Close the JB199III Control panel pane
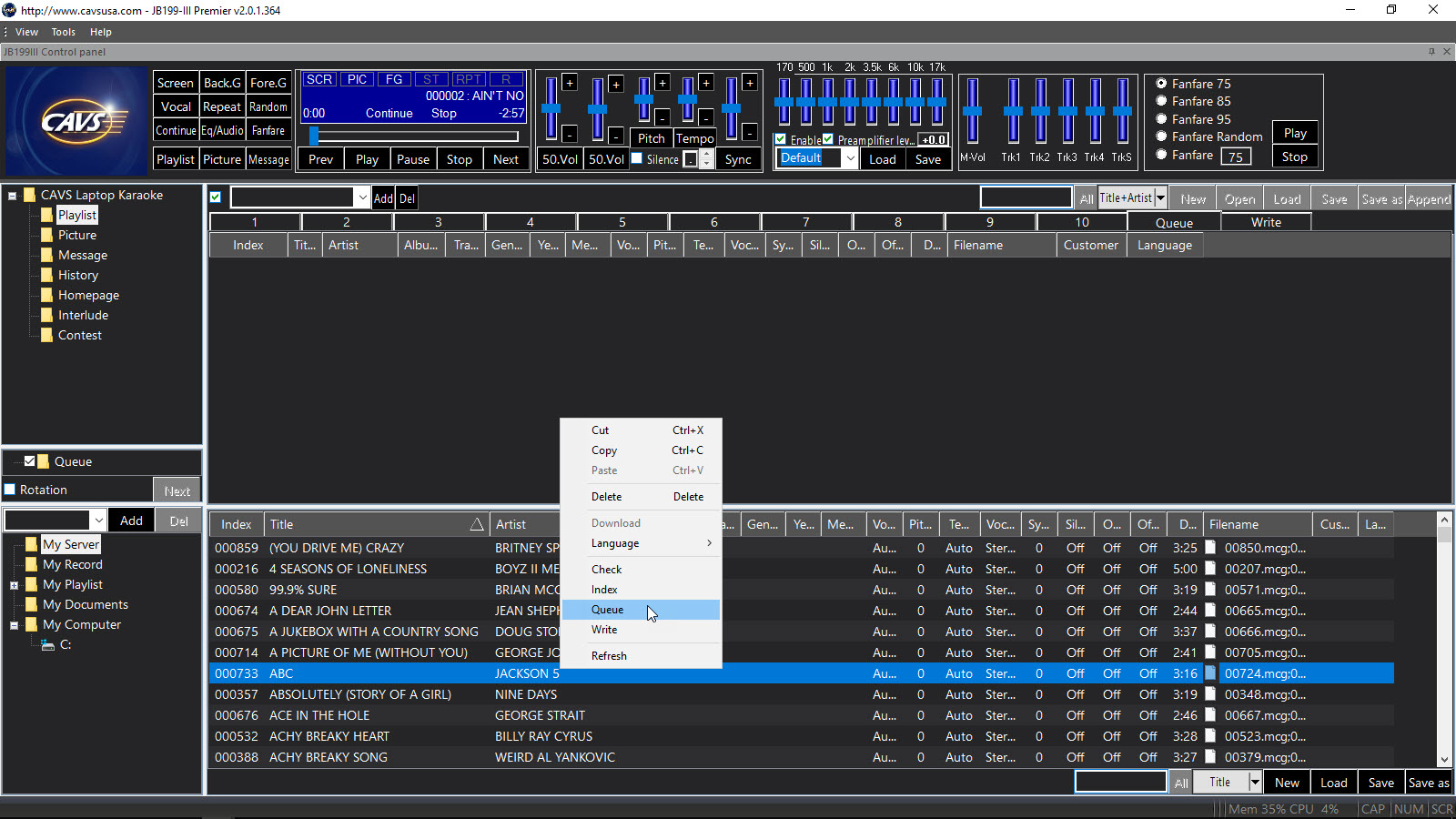1456x819 pixels. [1447, 52]
